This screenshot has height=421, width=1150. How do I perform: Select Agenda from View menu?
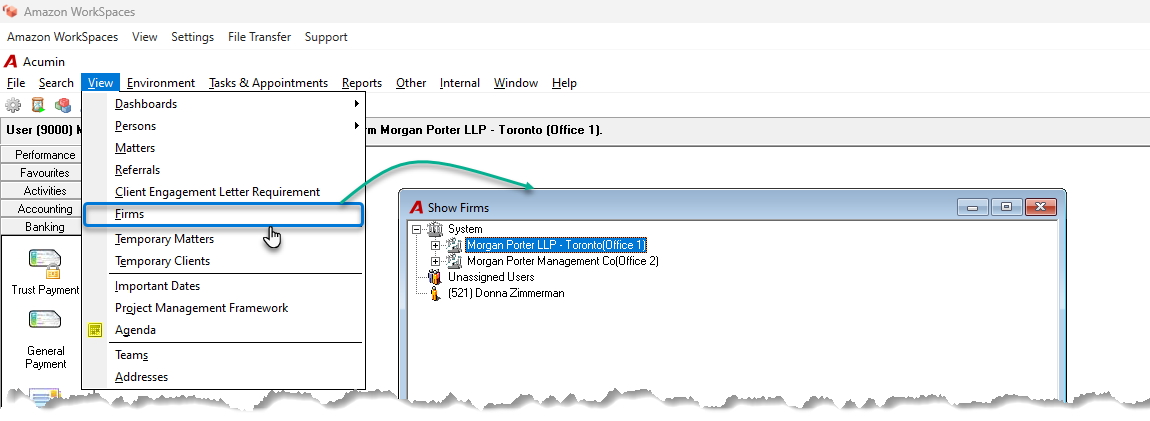(224, 330)
